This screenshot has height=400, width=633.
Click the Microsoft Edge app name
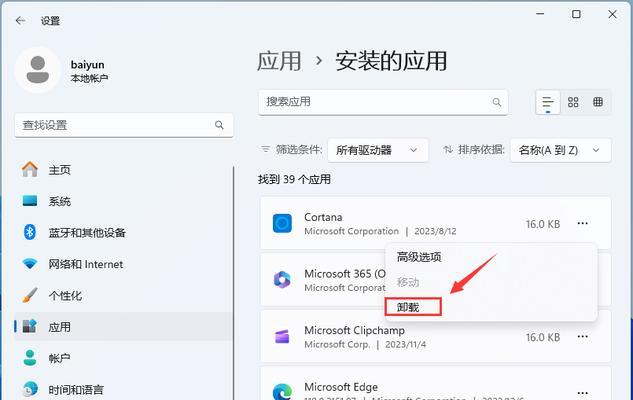[x=341, y=387]
